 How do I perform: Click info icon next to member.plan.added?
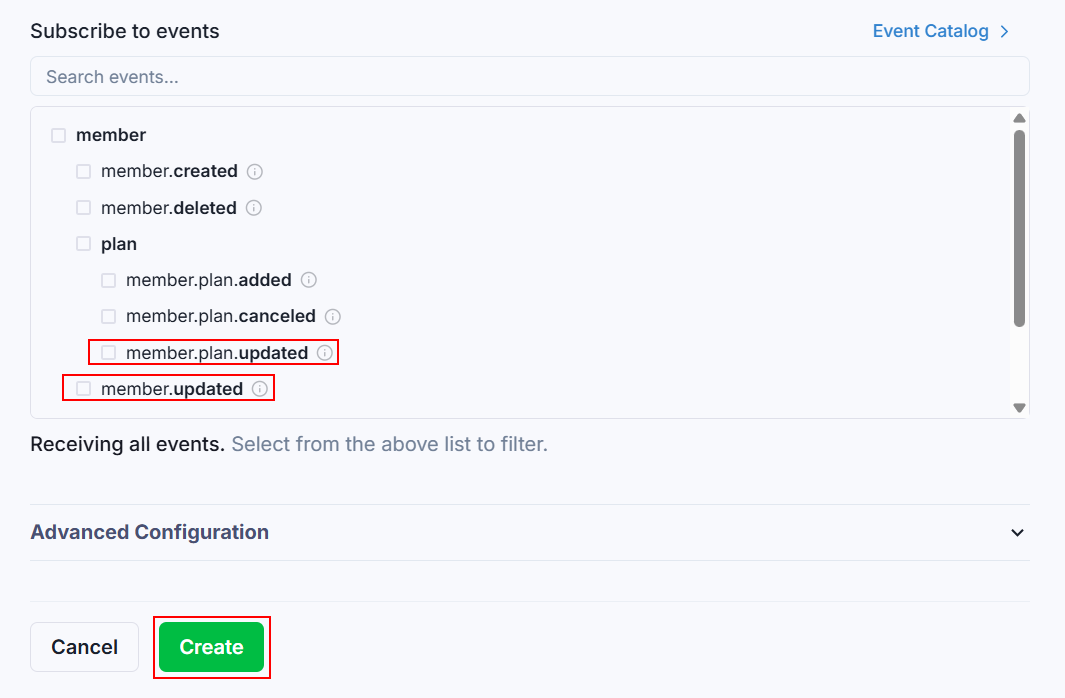coord(309,280)
